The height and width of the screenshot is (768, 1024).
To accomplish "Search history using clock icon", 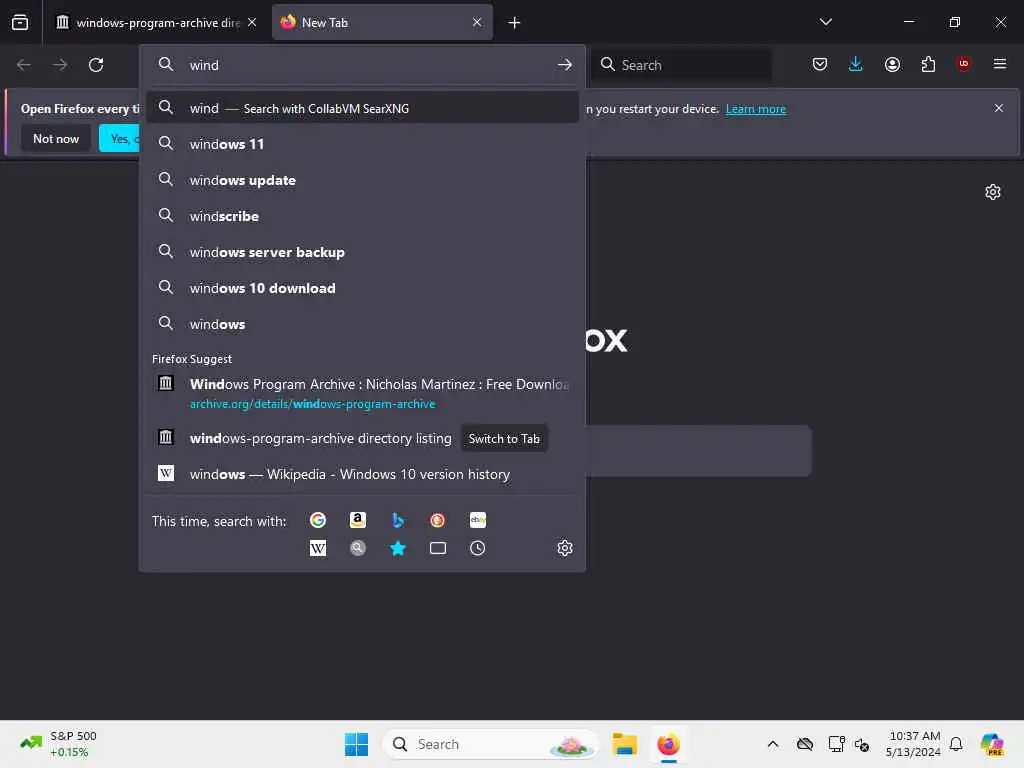I will [478, 548].
